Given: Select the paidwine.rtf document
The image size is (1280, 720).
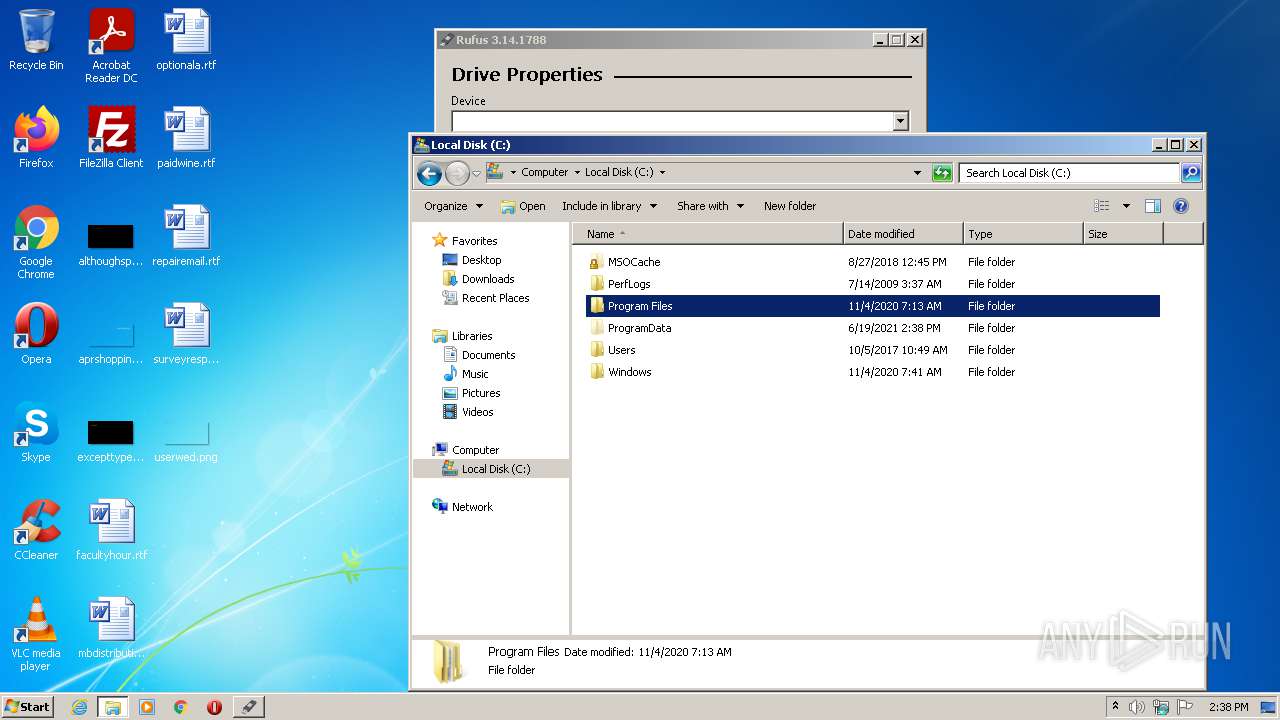Looking at the screenshot, I should click(186, 138).
